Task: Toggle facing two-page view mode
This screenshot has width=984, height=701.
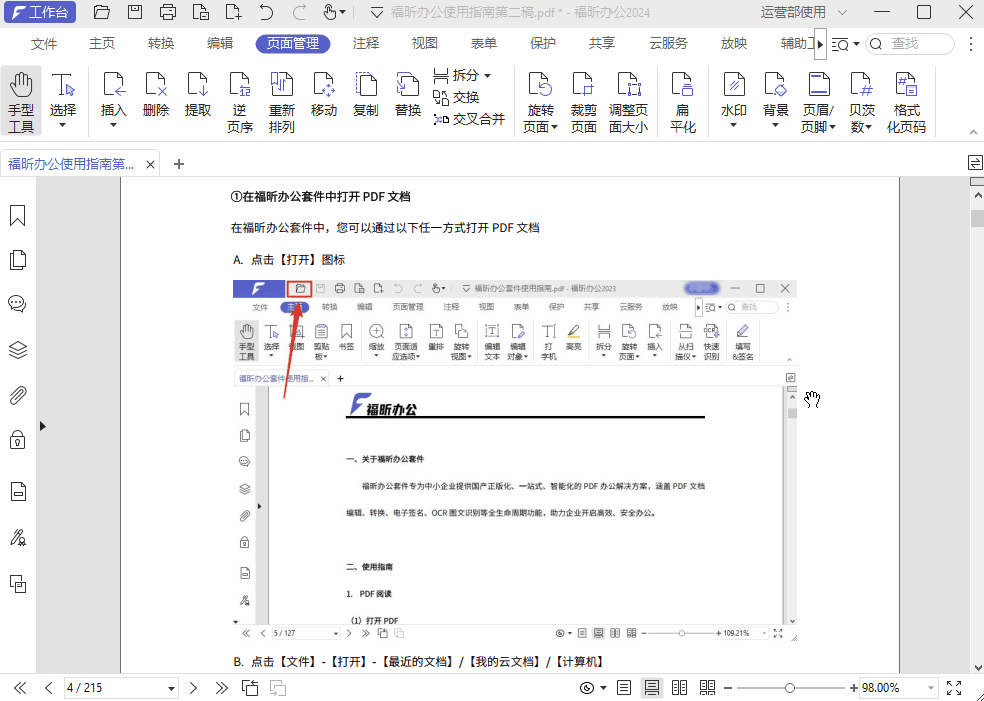Action: click(x=679, y=687)
